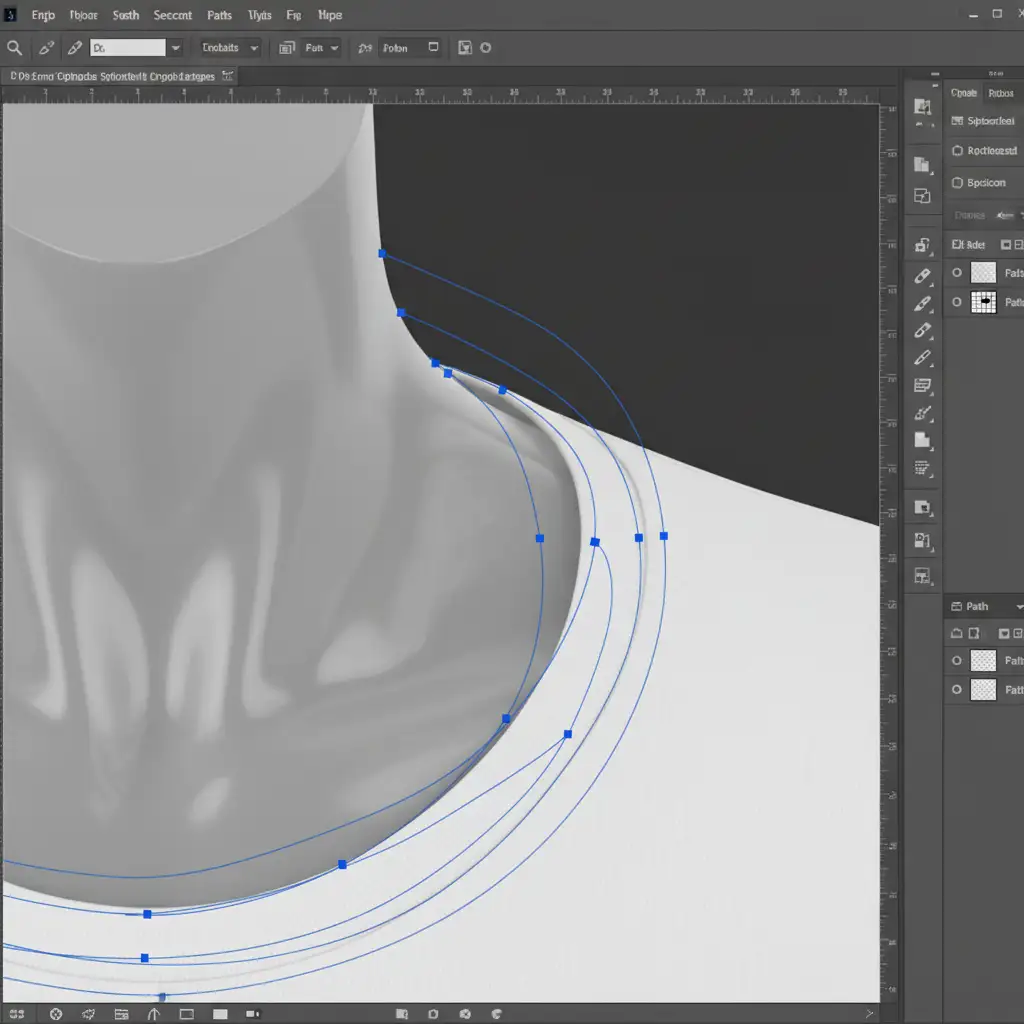Toggle visibility of the first layer in upper panel
This screenshot has height=1024, width=1024.
[x=957, y=272]
